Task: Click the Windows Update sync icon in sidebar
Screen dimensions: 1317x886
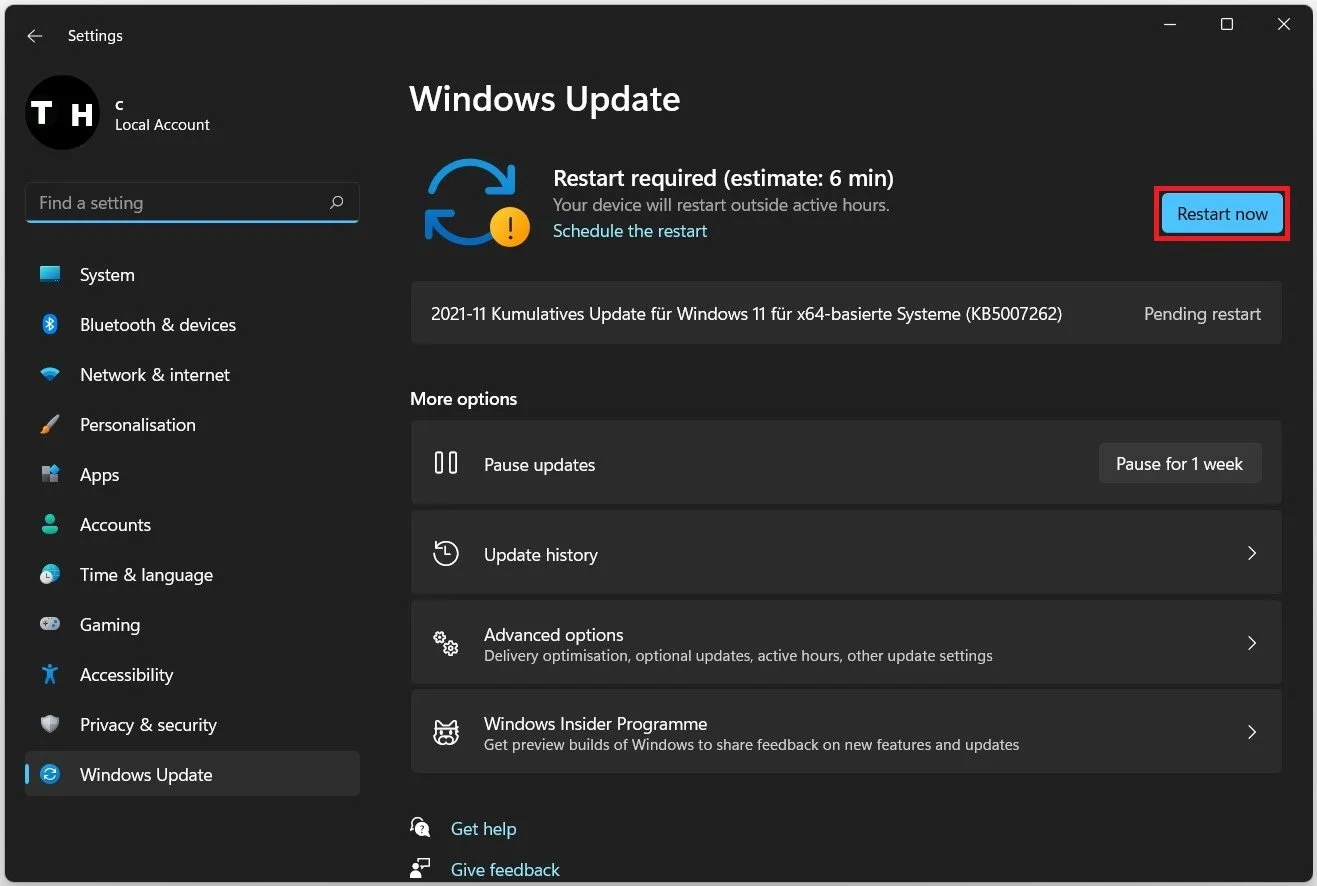Action: click(x=50, y=775)
